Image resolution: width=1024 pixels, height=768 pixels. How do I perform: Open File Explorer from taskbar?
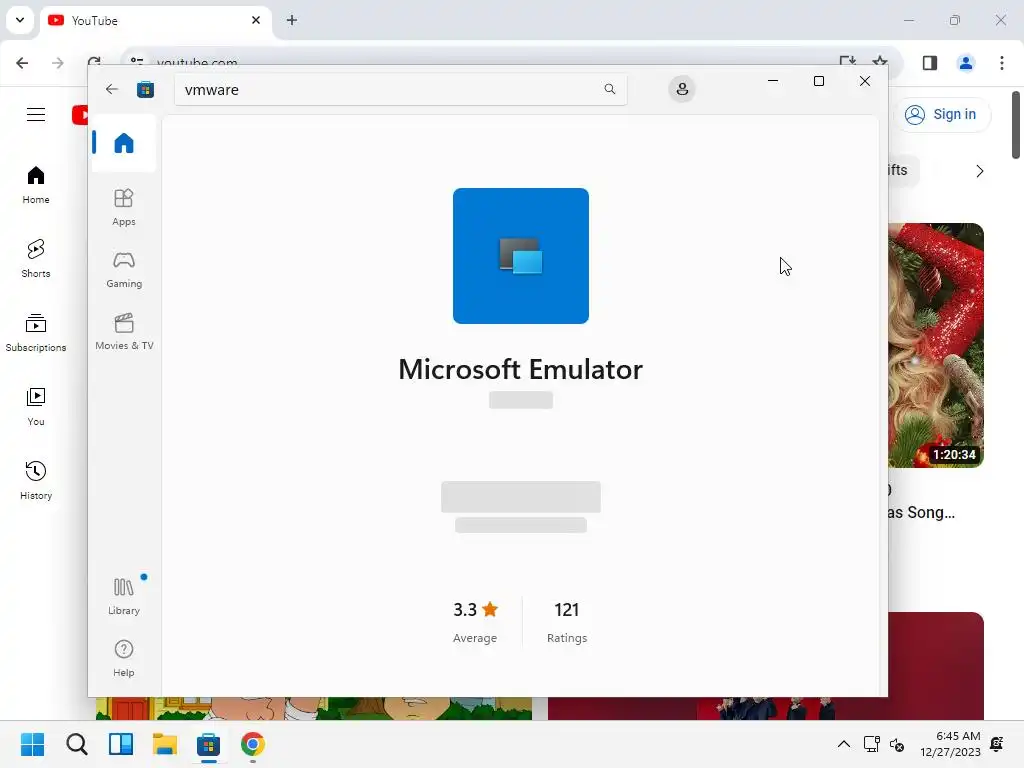165,744
